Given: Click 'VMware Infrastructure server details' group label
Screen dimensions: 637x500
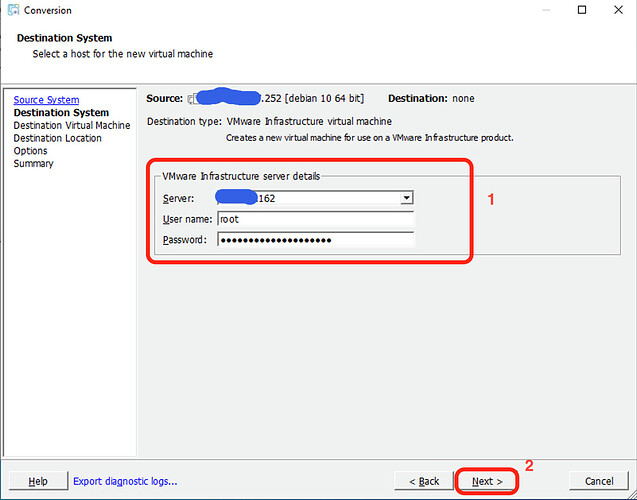Looking at the screenshot, I should pos(241,176).
